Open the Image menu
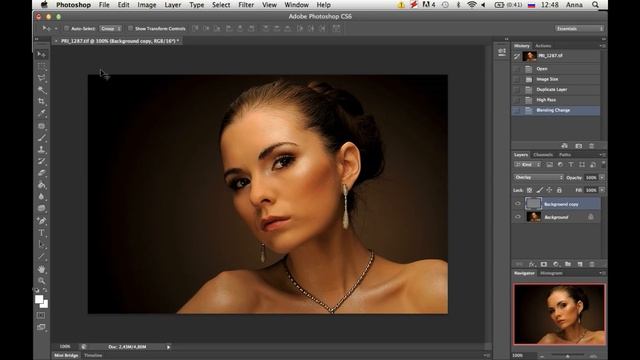This screenshot has width=640, height=360. 147,5
